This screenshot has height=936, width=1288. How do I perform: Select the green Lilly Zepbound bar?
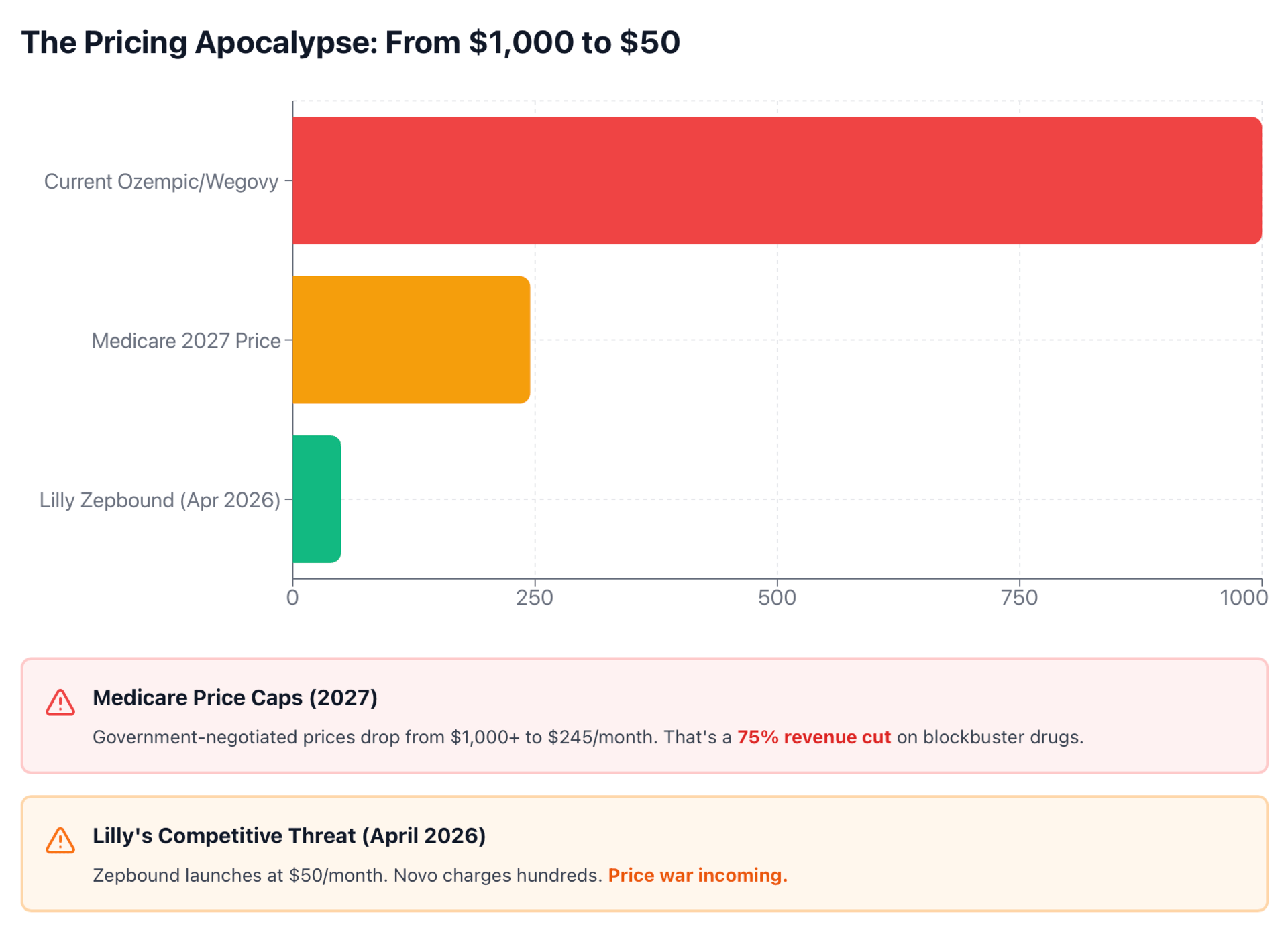[317, 499]
